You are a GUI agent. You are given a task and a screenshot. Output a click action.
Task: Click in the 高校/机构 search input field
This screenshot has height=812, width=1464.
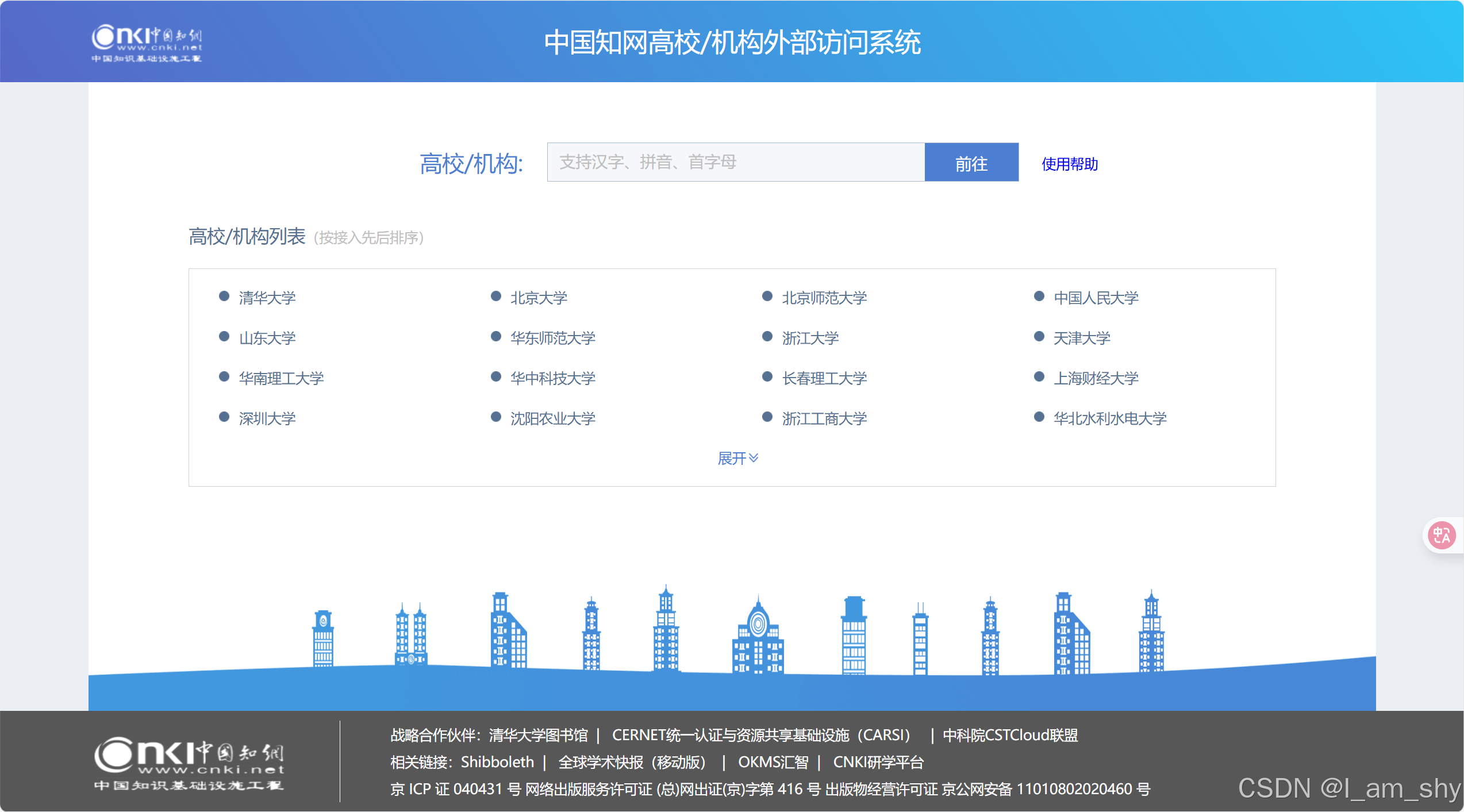735,162
